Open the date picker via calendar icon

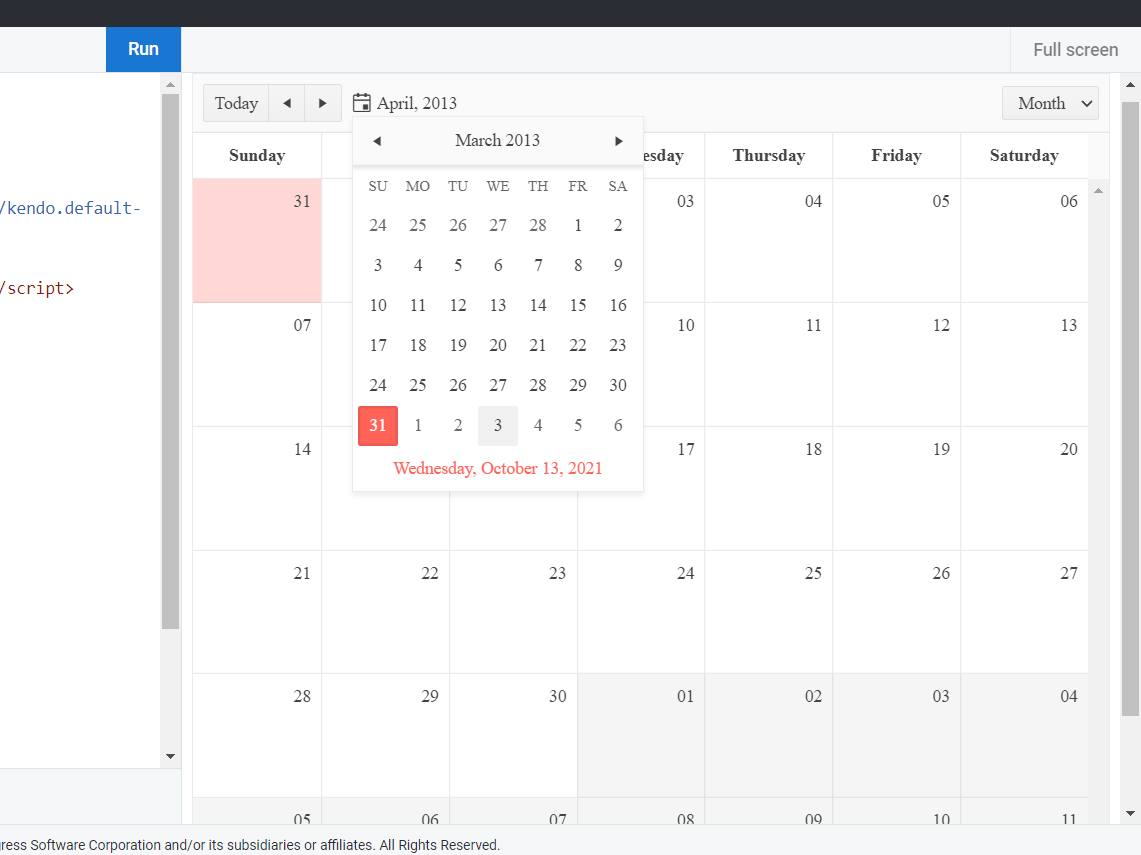pos(361,102)
